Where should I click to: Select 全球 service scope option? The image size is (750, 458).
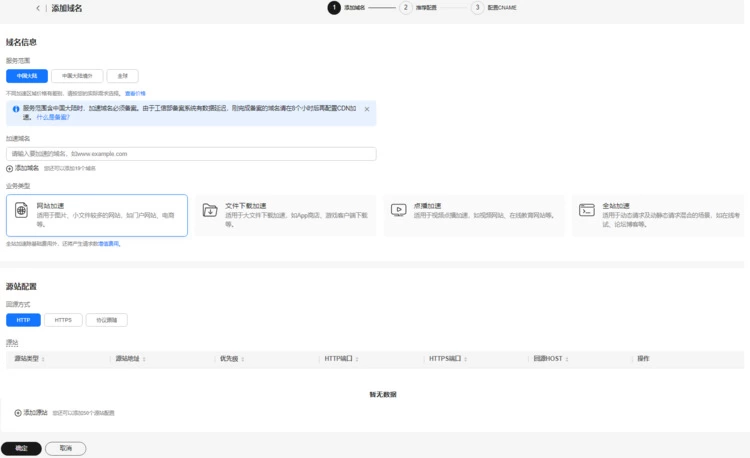[122, 76]
